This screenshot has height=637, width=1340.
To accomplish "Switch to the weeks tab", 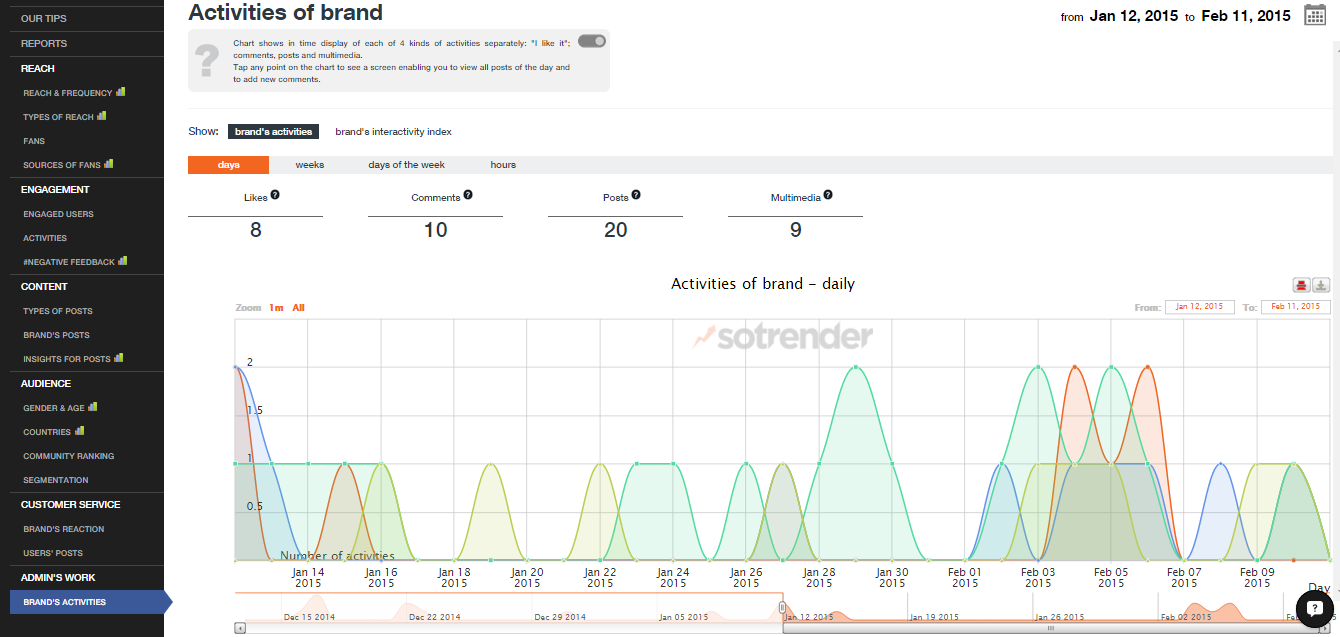I will click(309, 165).
